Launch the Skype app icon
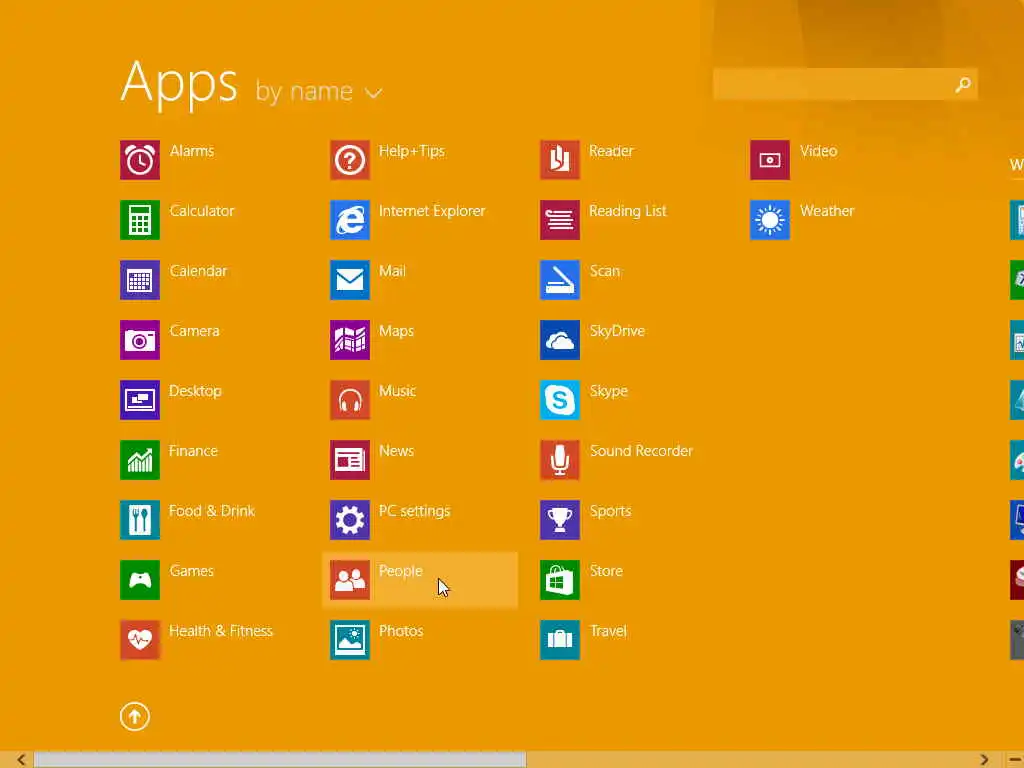The width and height of the screenshot is (1024, 768). [560, 400]
